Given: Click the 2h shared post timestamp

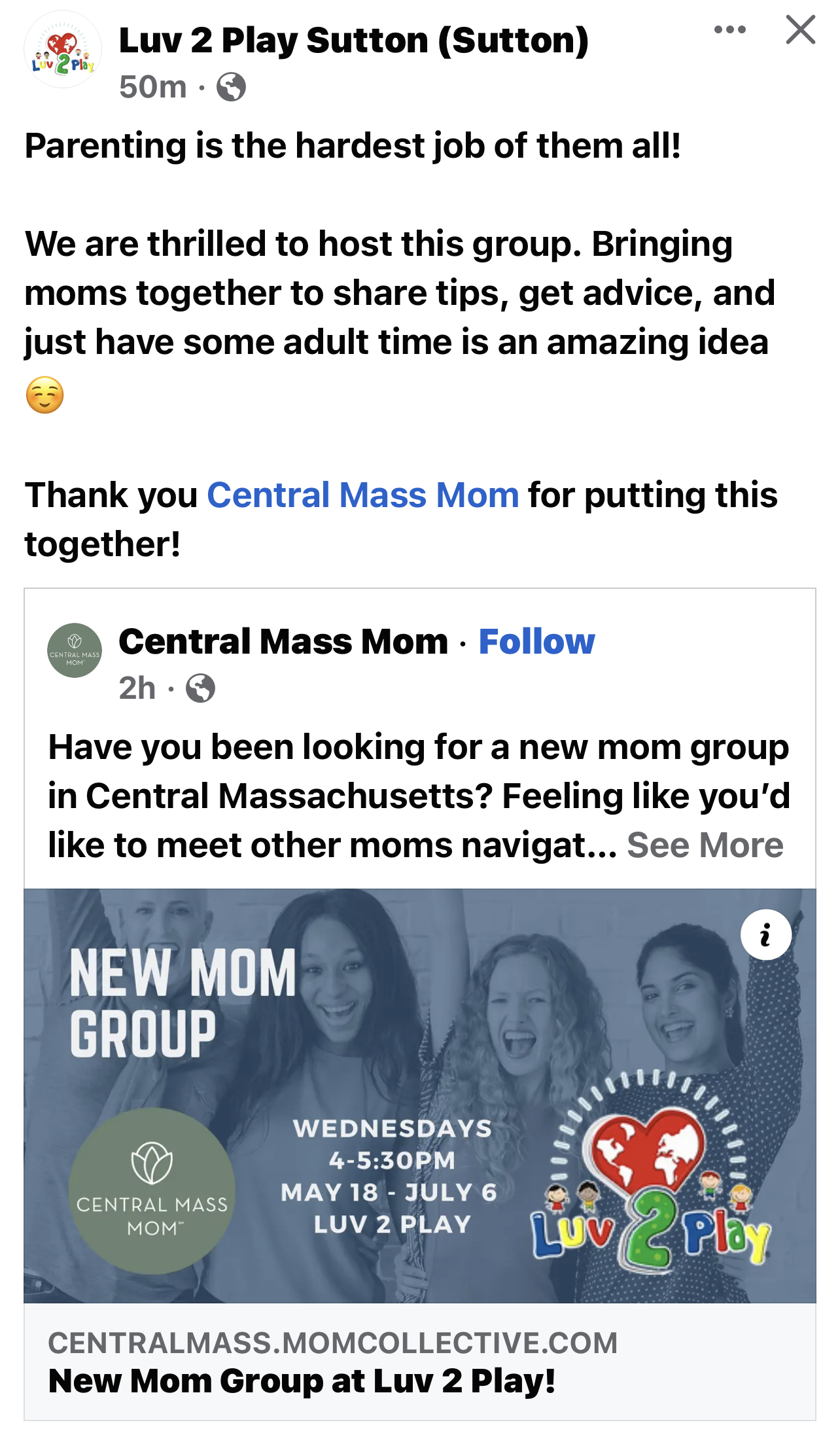Looking at the screenshot, I should point(137,688).
